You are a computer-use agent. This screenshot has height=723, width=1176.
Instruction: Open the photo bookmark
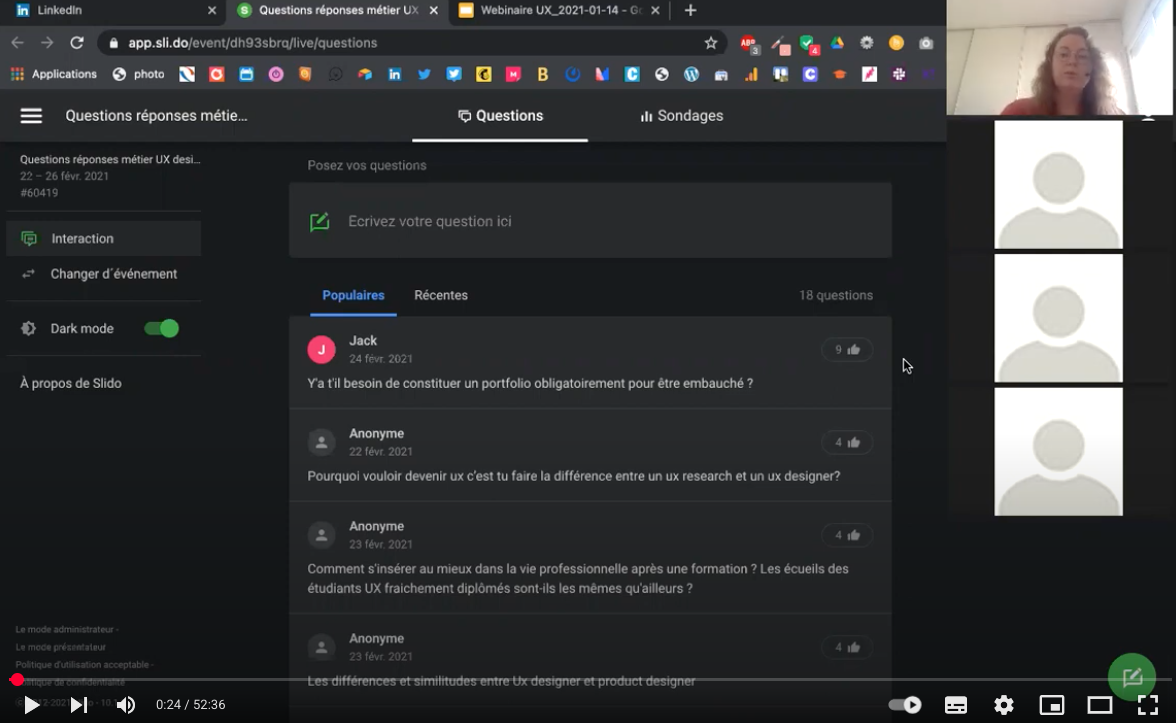coord(139,74)
